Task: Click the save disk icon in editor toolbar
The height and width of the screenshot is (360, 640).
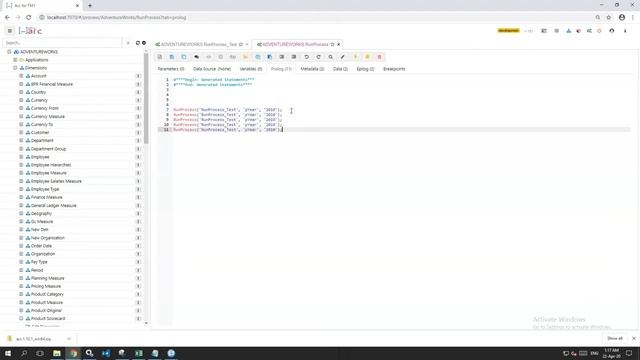Action: tap(172, 57)
